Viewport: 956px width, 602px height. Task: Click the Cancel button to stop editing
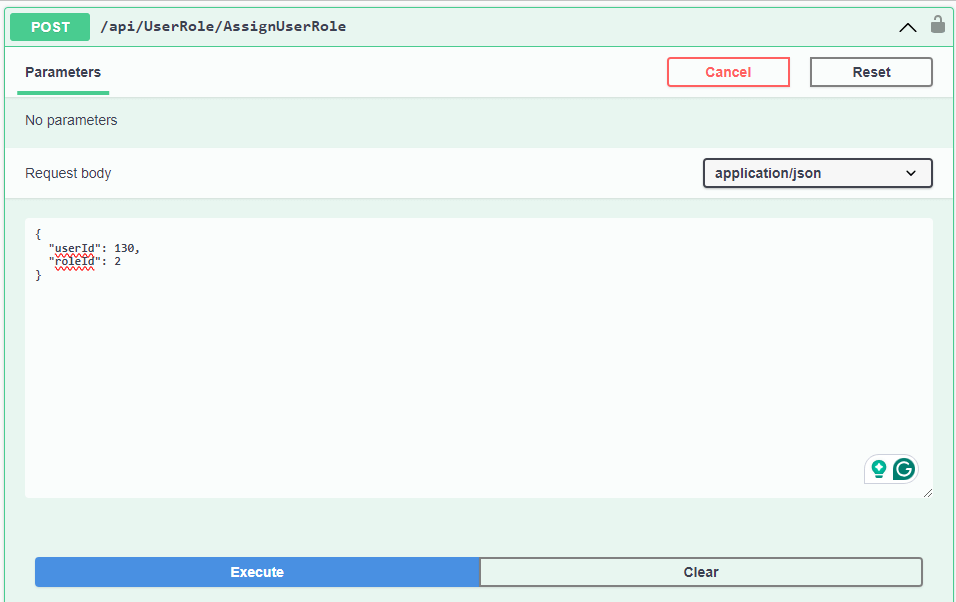click(x=728, y=72)
